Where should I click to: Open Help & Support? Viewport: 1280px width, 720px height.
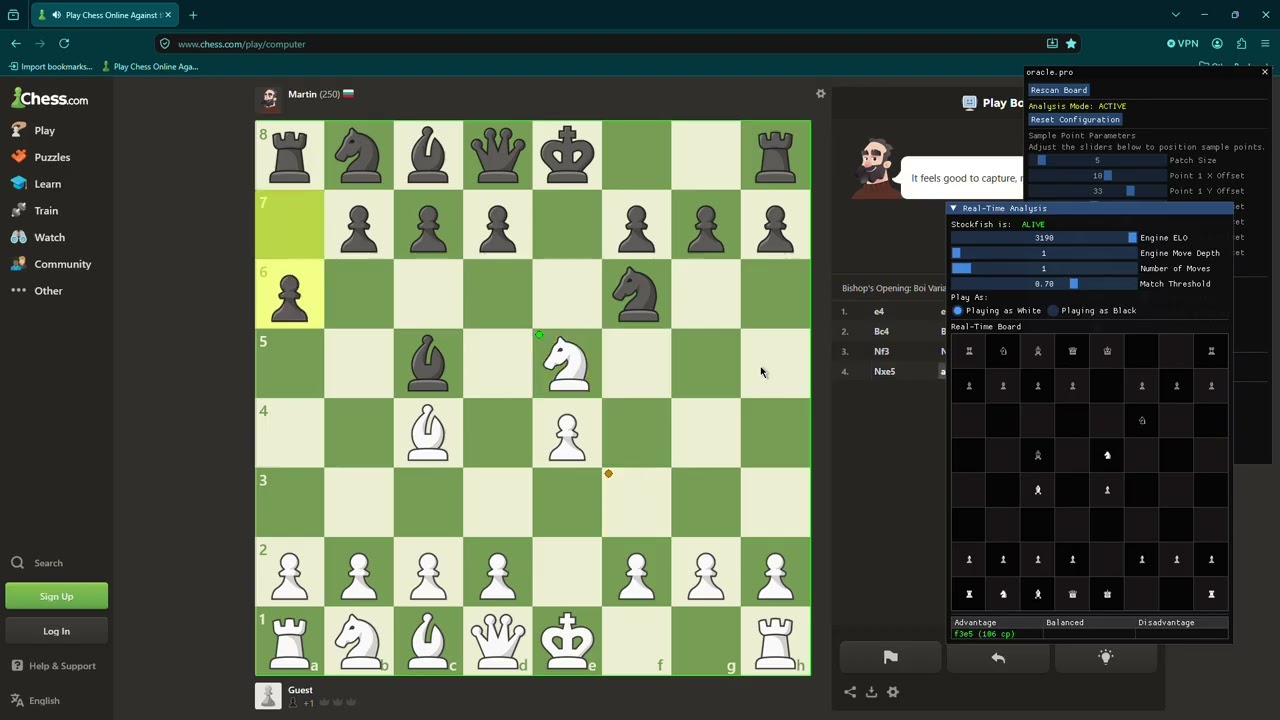[54, 666]
